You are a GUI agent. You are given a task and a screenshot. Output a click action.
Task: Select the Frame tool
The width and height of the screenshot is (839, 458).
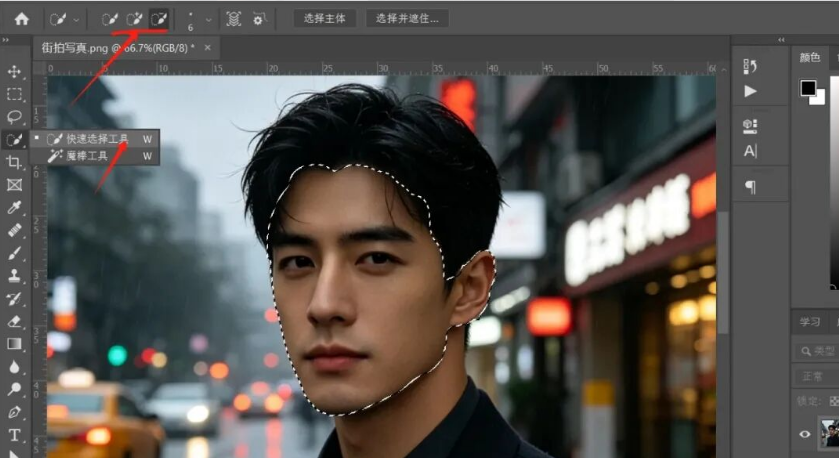14,185
